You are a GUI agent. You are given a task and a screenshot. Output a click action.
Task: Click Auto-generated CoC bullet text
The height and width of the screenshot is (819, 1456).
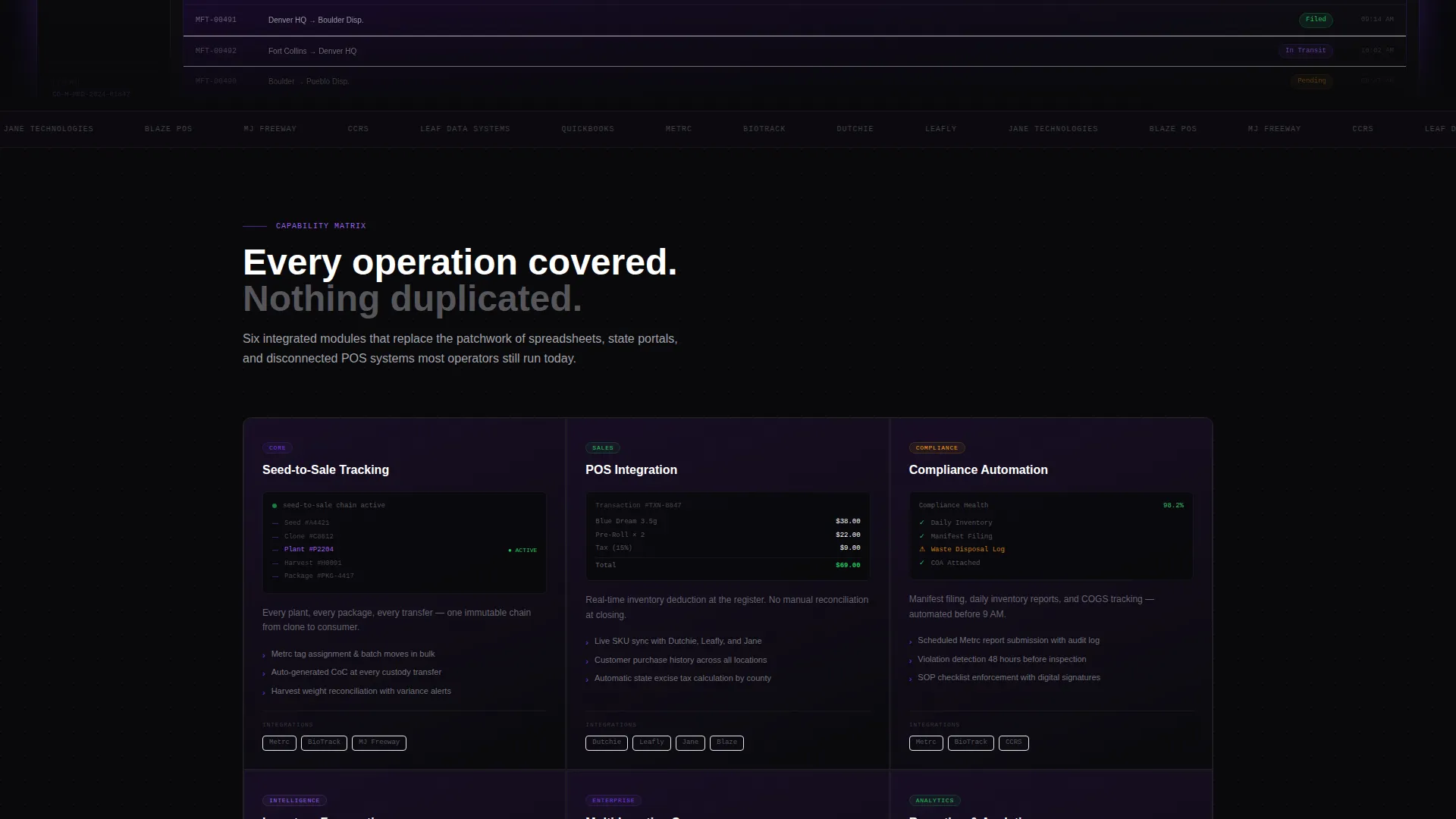[356, 673]
